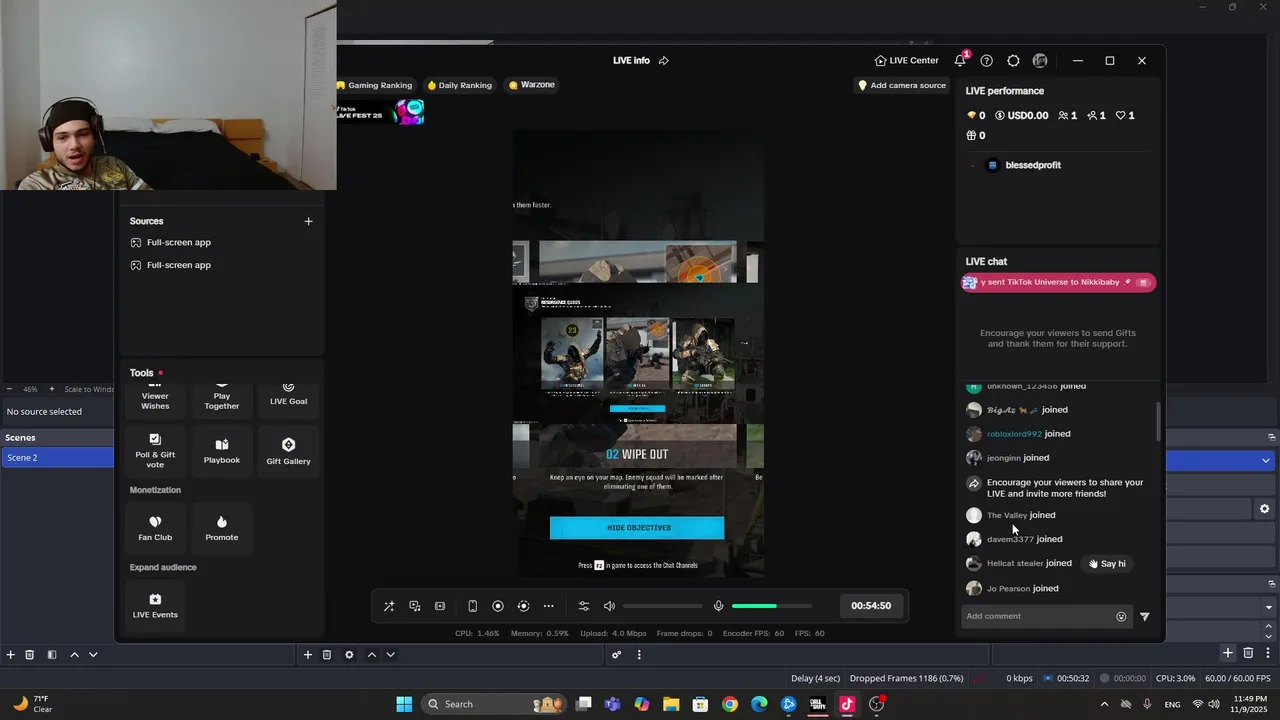The image size is (1280, 720).
Task: Move OBS source up with arrow
Action: pos(371,655)
